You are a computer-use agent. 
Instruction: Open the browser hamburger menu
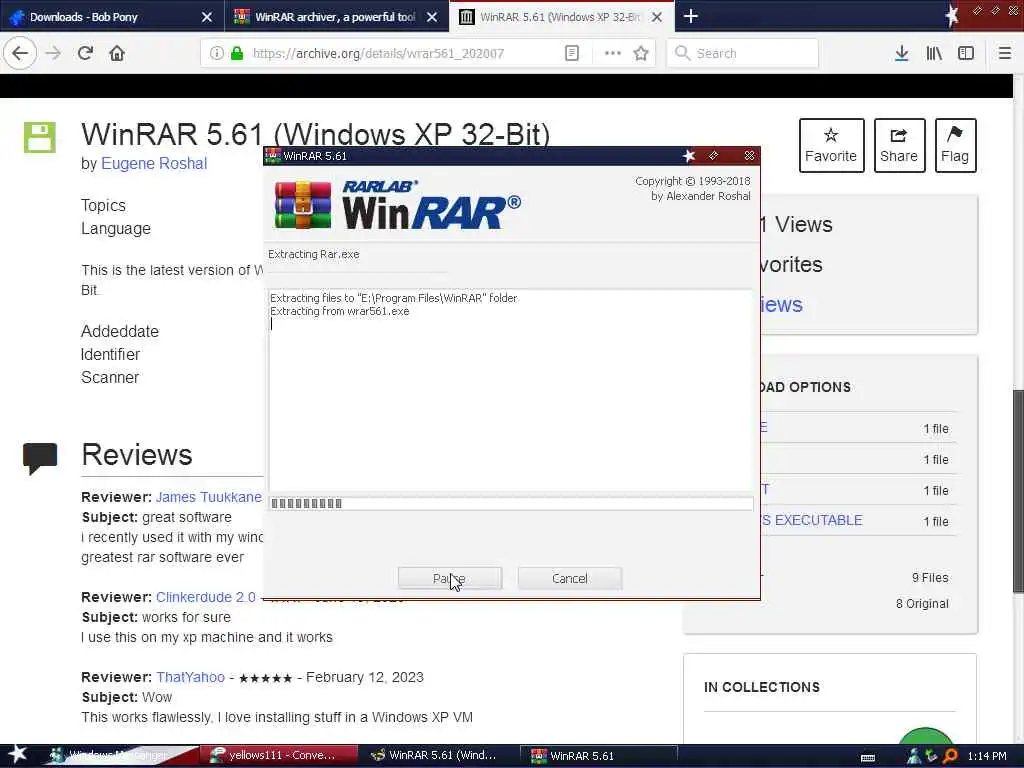(1004, 53)
